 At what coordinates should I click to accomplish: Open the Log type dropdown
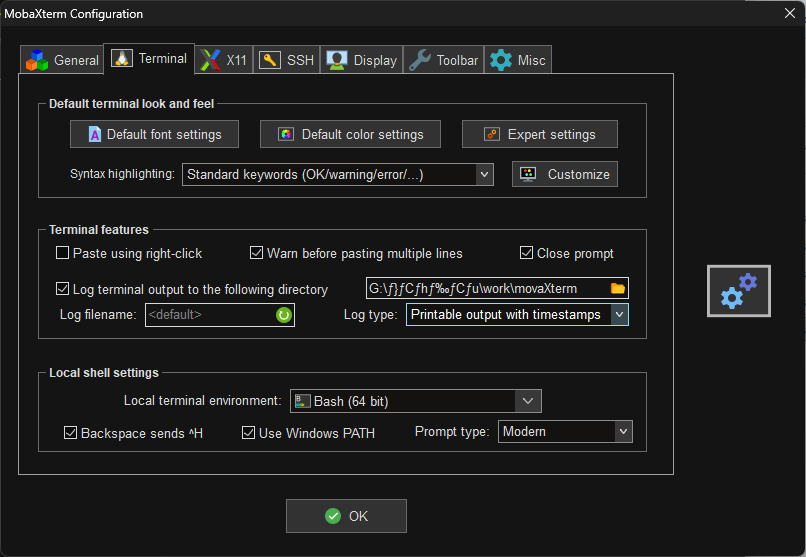[619, 314]
